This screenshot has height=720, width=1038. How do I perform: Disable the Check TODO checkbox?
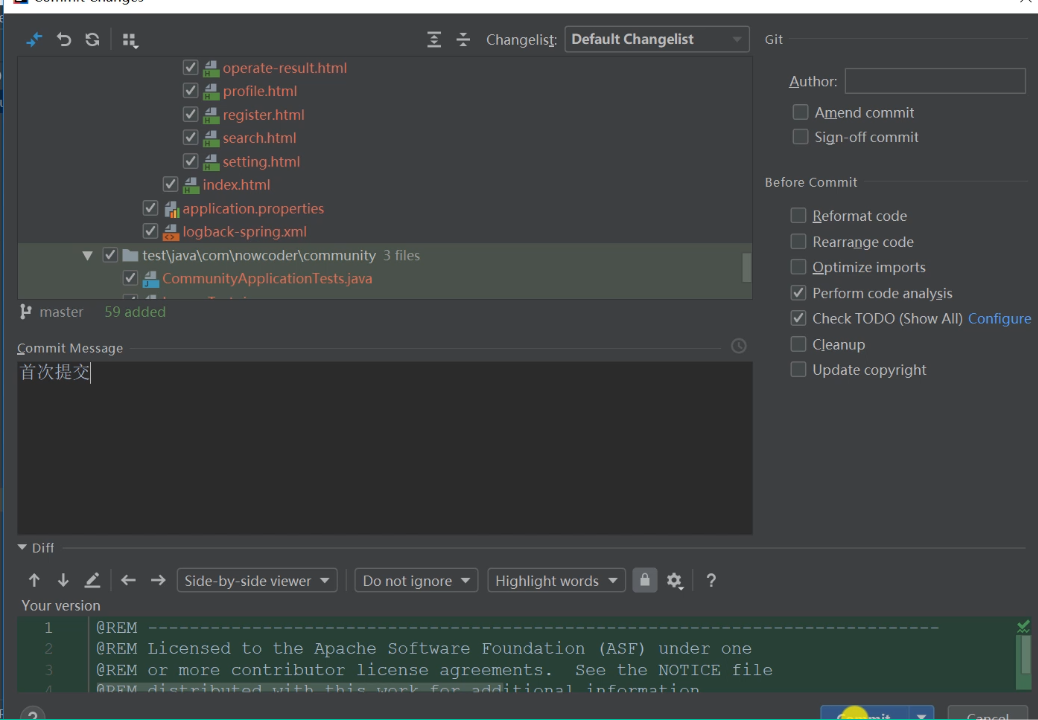point(798,318)
